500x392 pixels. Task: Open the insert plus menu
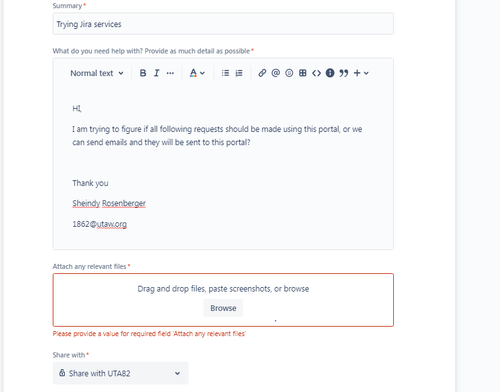[x=361, y=73]
